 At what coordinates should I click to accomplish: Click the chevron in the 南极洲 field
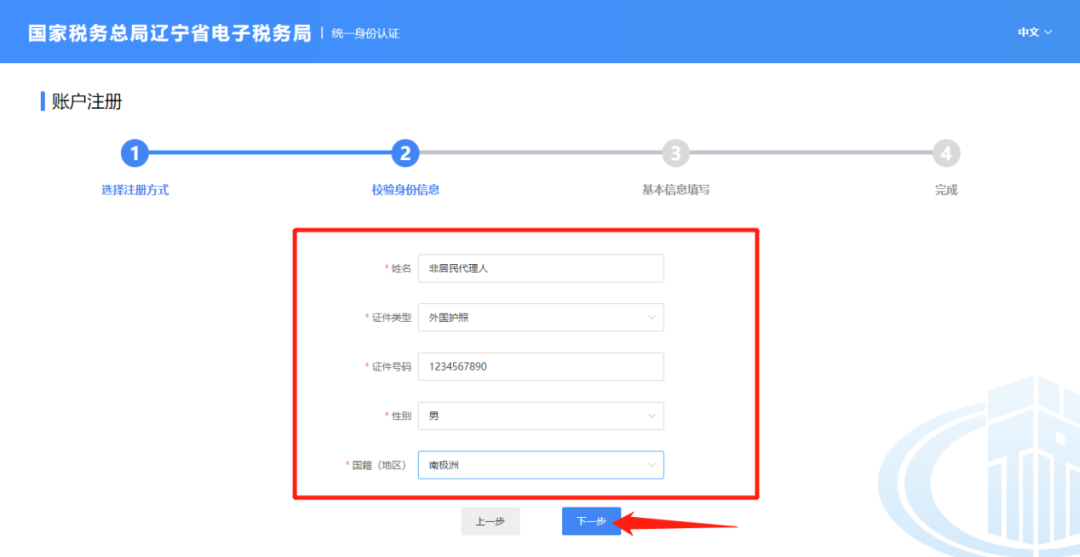(x=652, y=465)
